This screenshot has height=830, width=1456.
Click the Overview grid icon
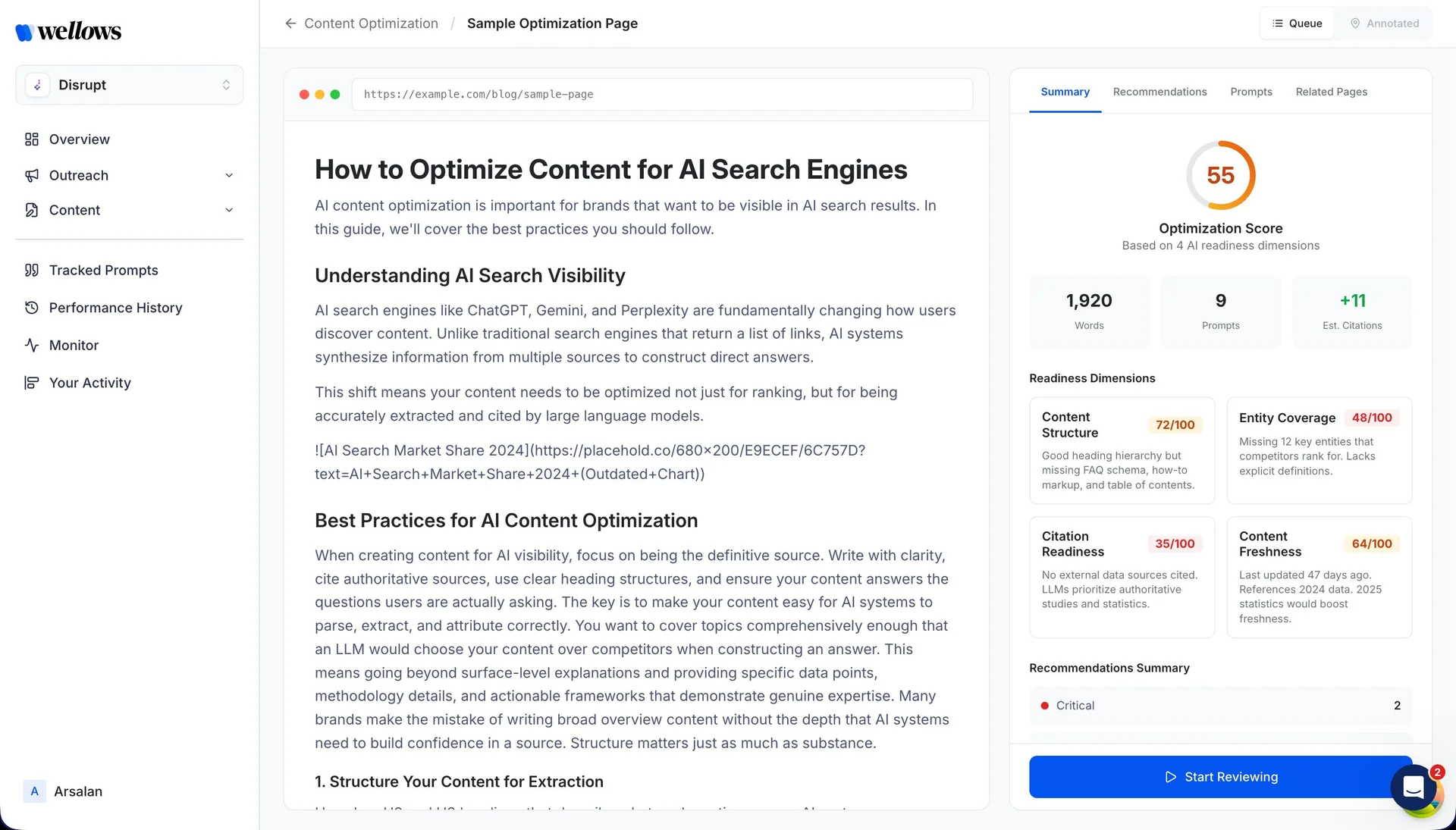click(x=31, y=139)
